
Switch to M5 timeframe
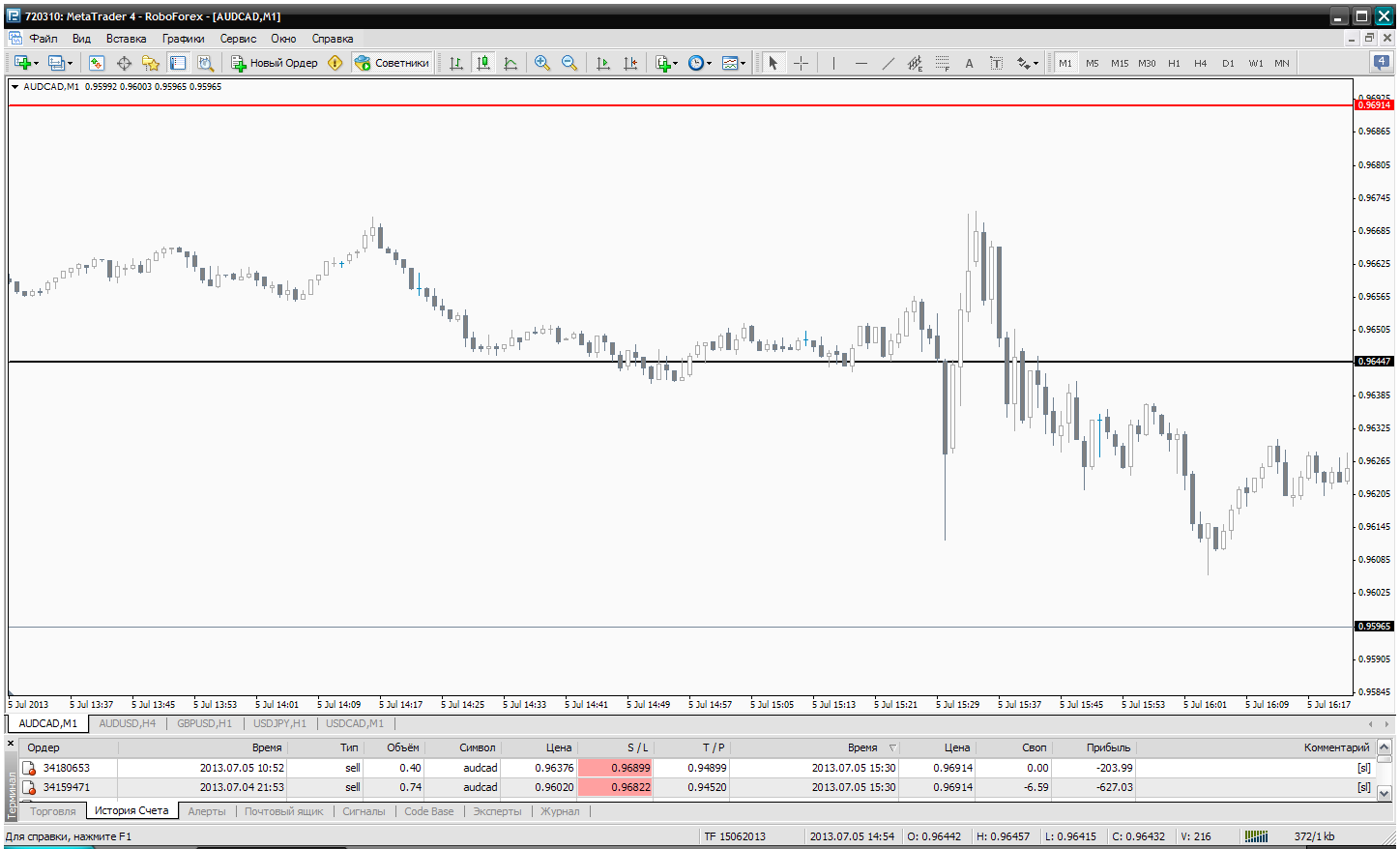tap(1092, 63)
